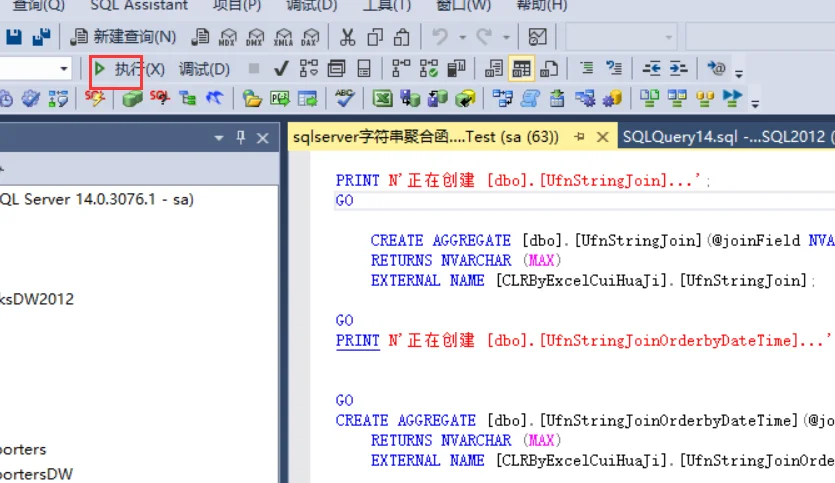Click the ABC spell check icon
The height and width of the screenshot is (483, 835).
pos(345,98)
